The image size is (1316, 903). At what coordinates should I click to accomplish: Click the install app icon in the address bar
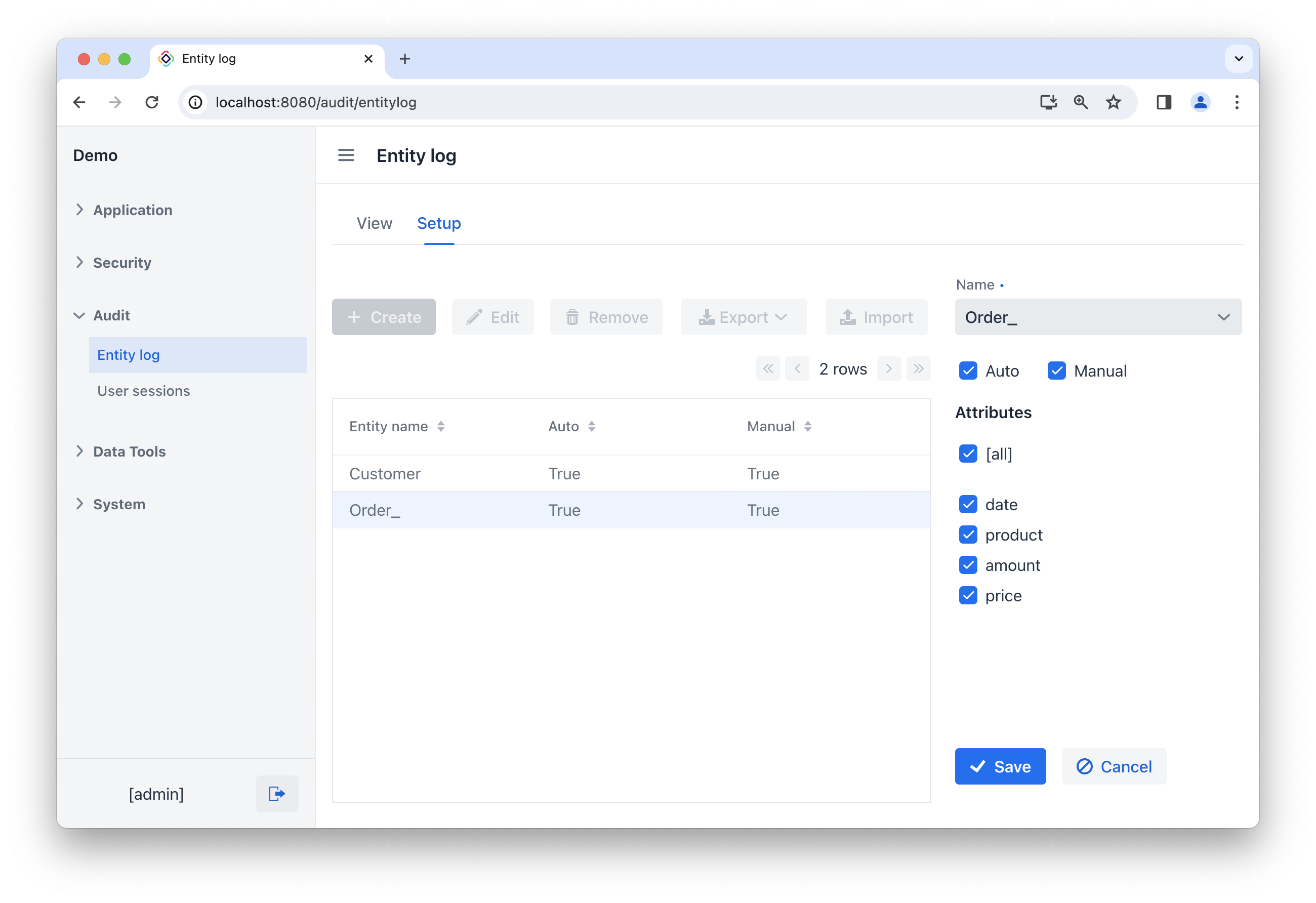pyautogui.click(x=1048, y=102)
